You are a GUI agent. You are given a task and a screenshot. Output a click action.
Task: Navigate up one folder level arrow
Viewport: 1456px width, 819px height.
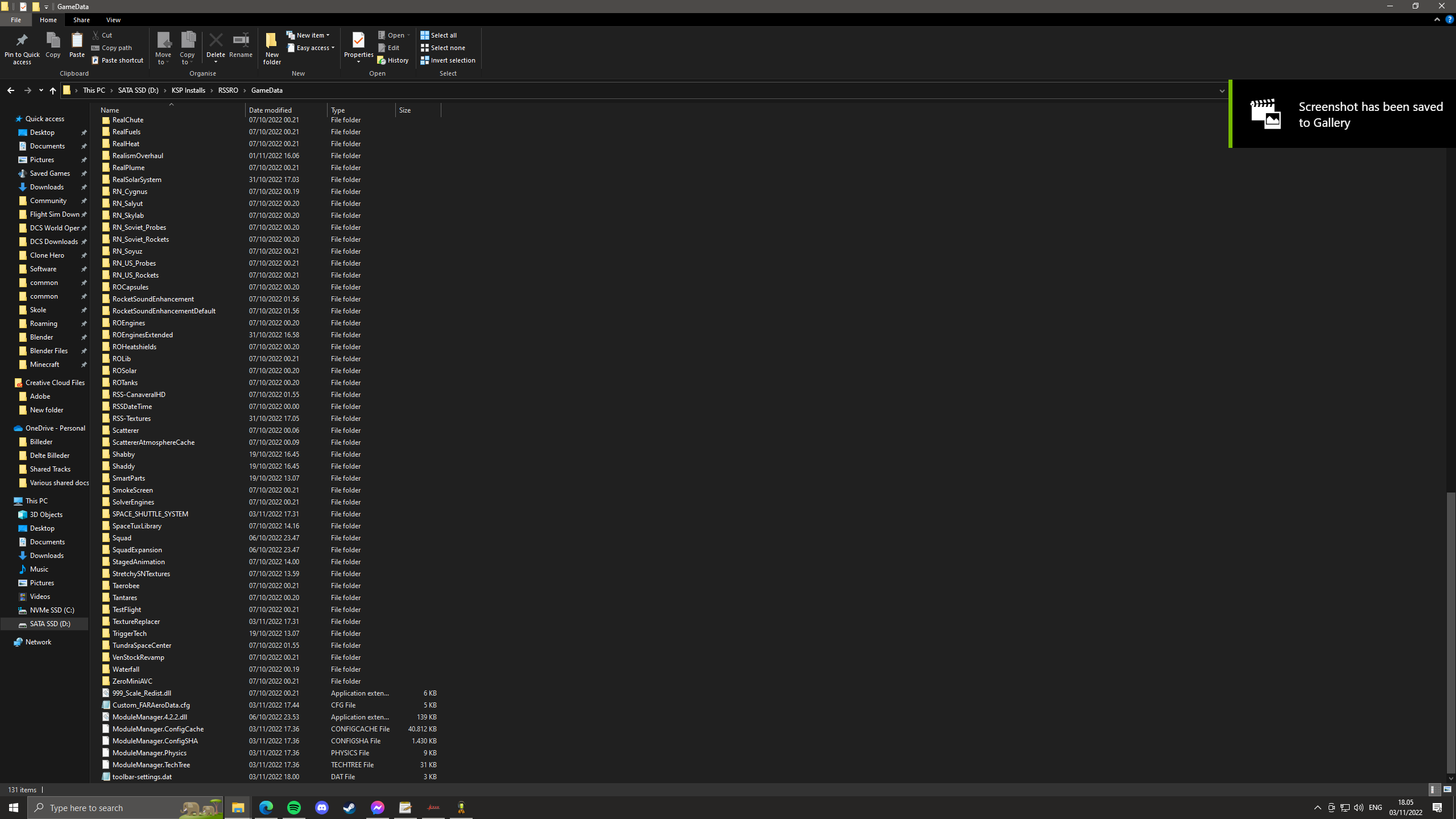53,90
